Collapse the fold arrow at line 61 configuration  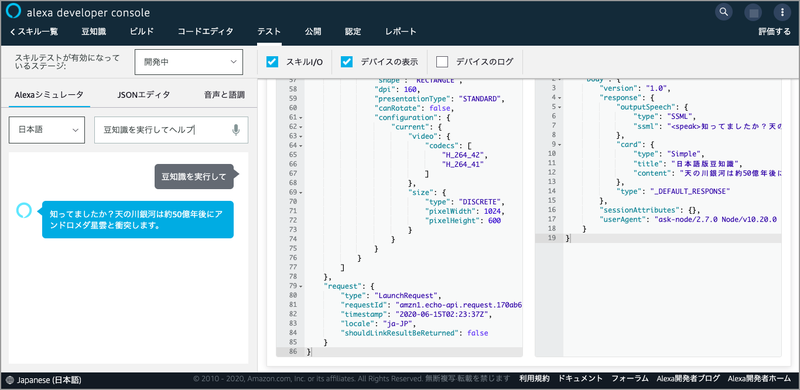pos(301,118)
